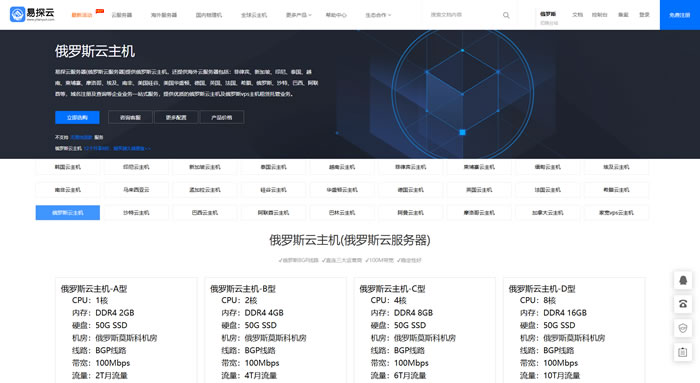700x383 pixels.
Task: Open 全球云主机 in the top navigation
Action: 254,15
